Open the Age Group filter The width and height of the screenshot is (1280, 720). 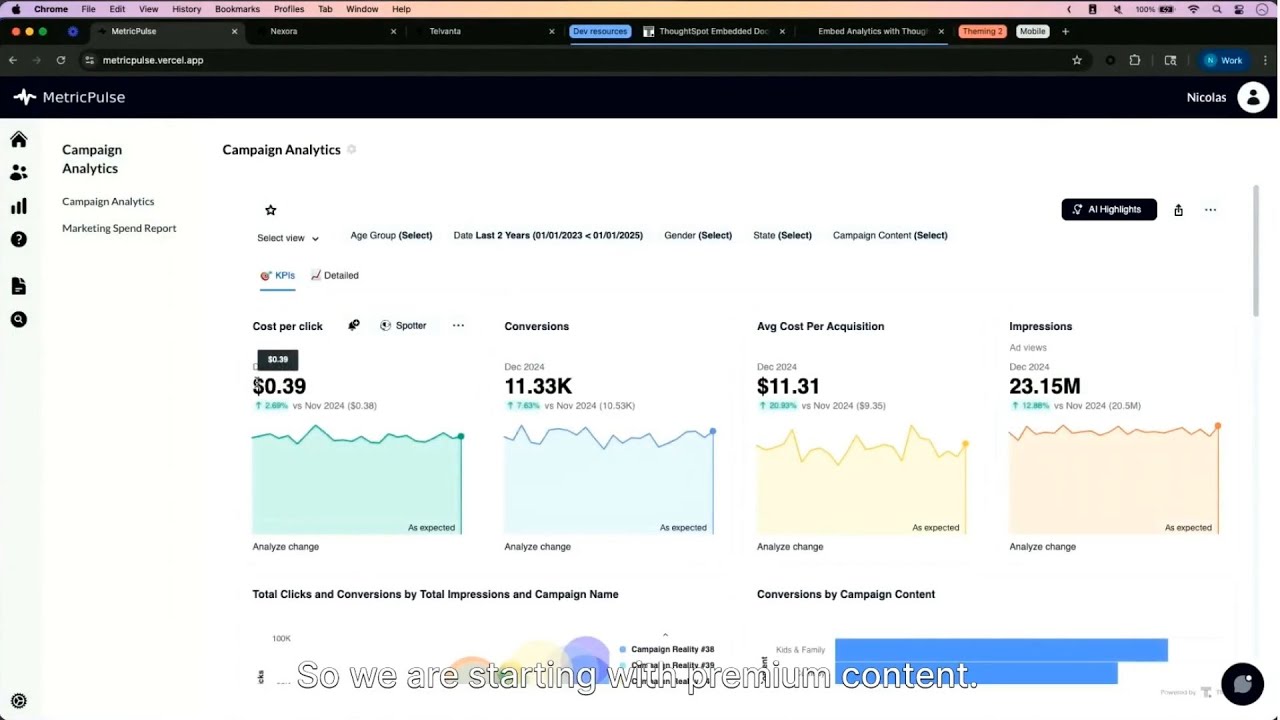click(391, 235)
